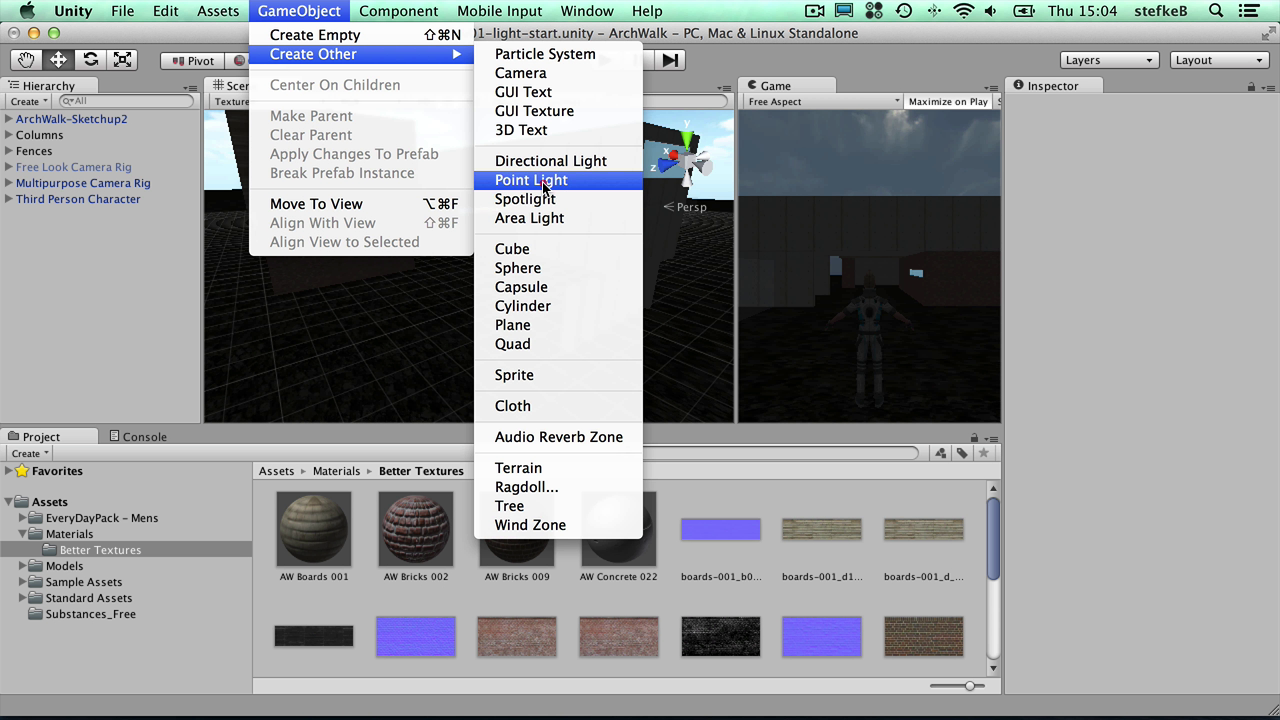Toggle the Pivot handle position button
Viewport: 1280px width, 720px height.
click(x=193, y=60)
